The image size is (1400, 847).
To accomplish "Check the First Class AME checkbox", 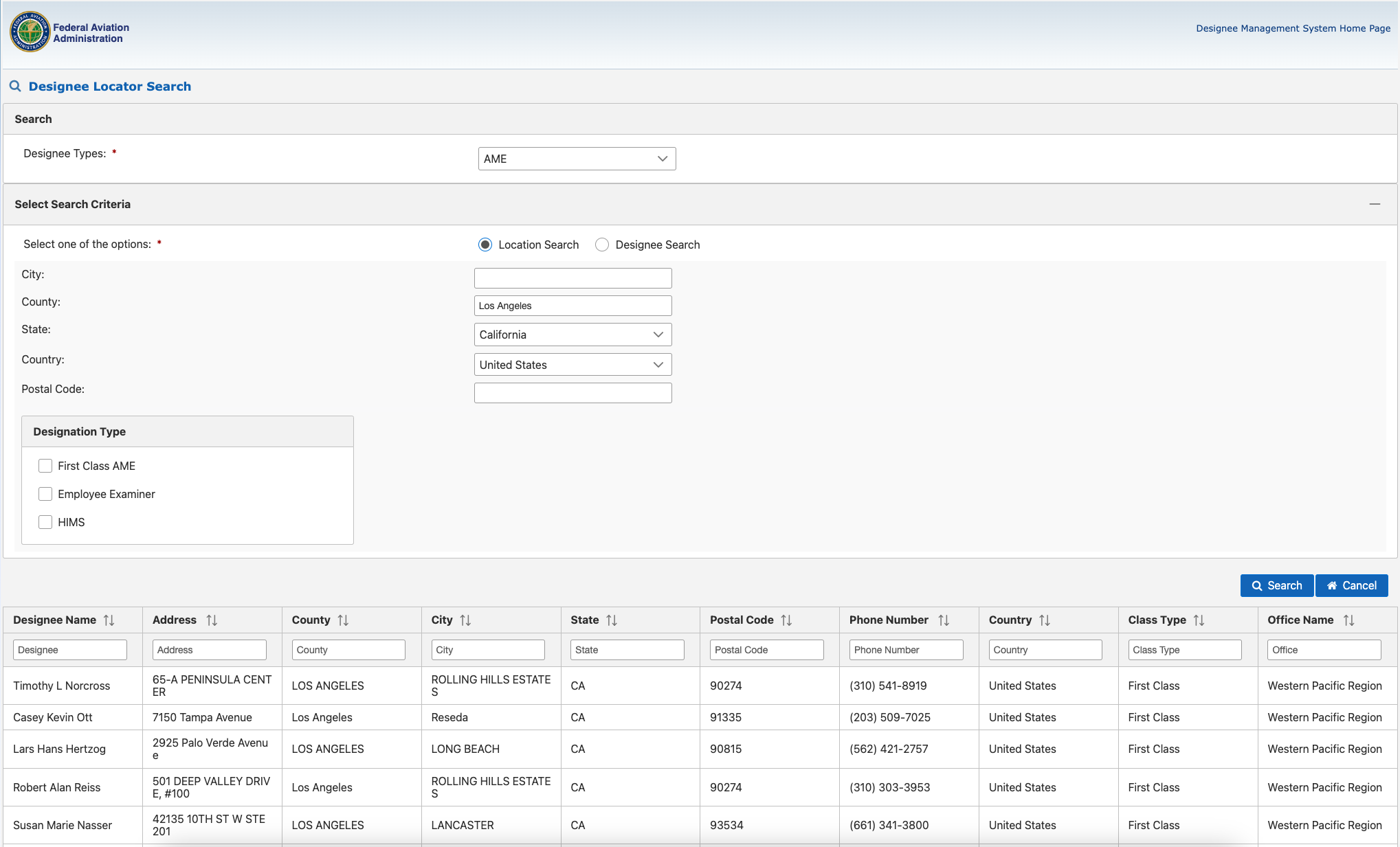I will (45, 466).
